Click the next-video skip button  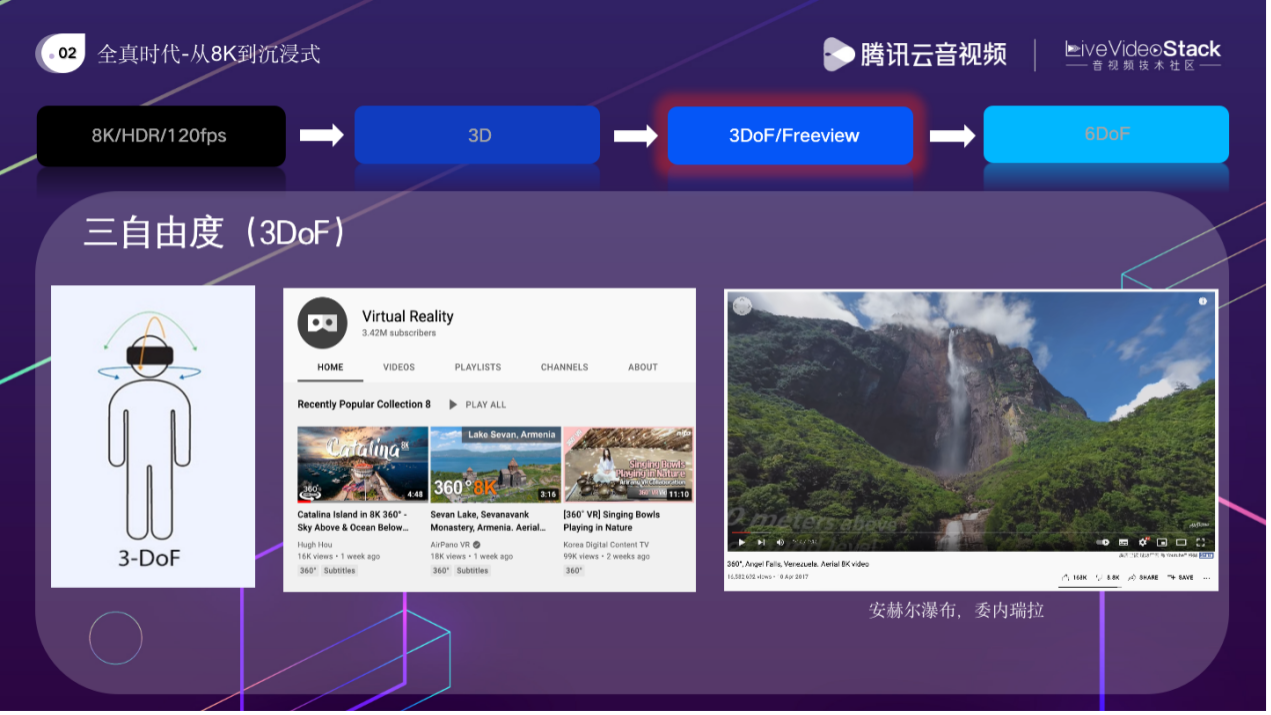coord(761,542)
